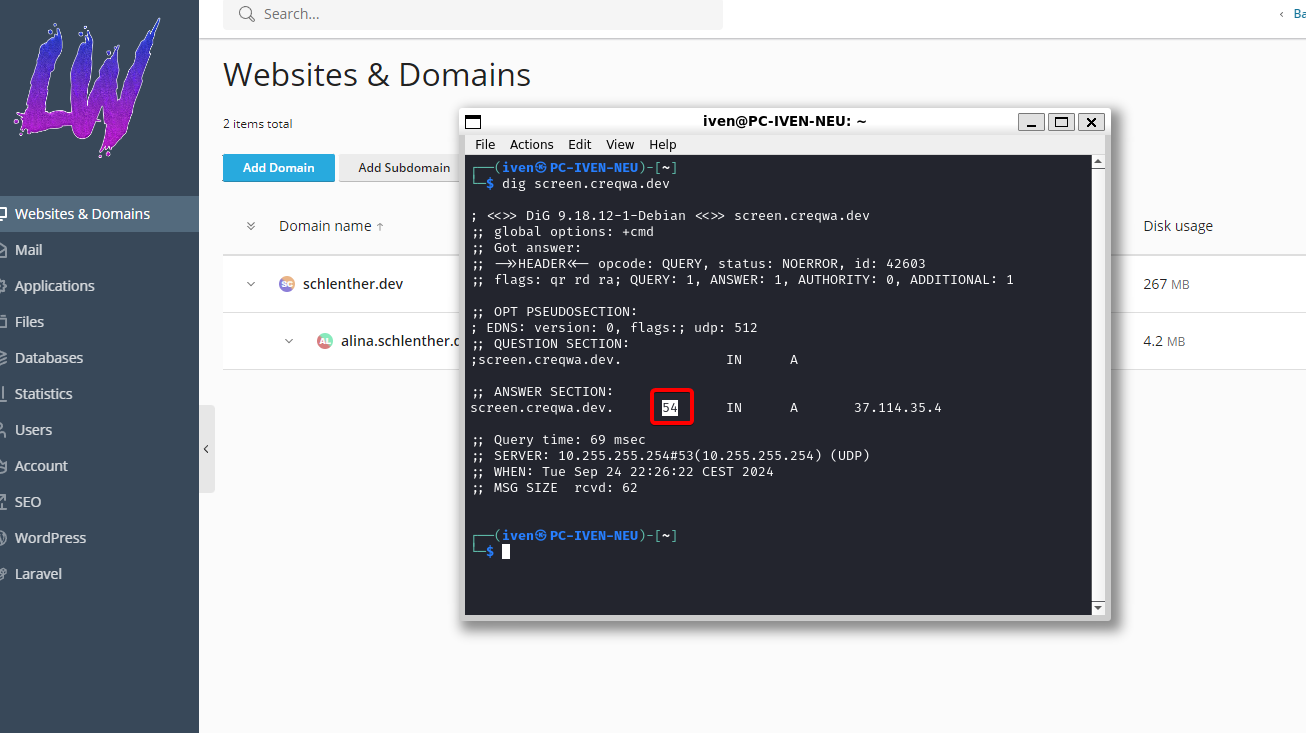This screenshot has width=1306, height=733.
Task: Collapse the left sidebar panel
Action: click(206, 449)
